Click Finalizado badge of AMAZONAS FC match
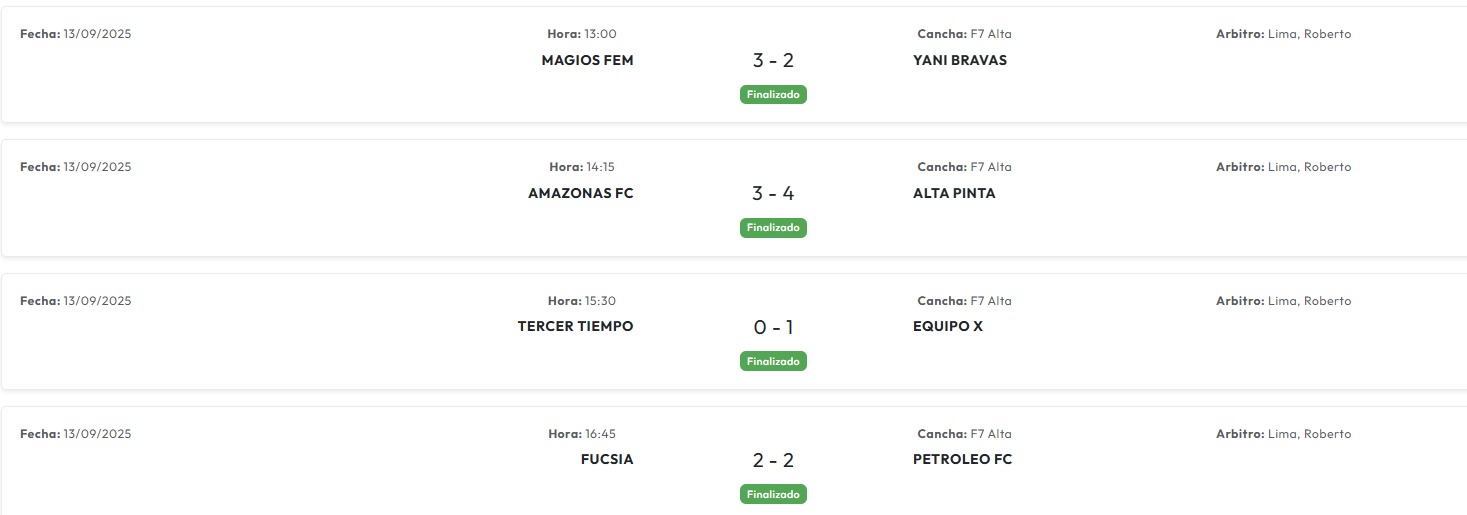This screenshot has width=1467, height=515. 773,228
